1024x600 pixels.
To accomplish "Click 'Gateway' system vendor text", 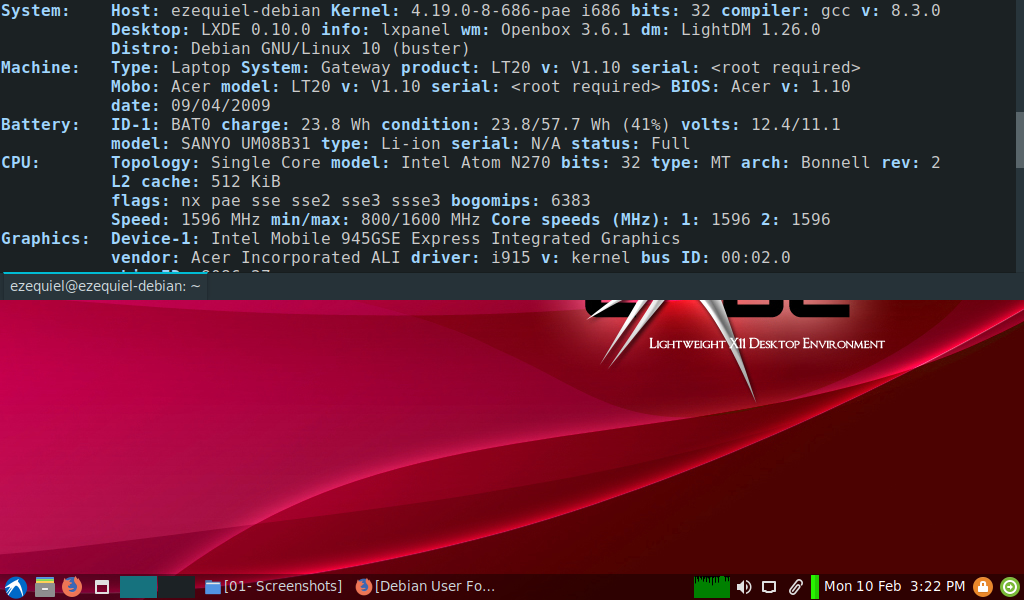I will pyautogui.click(x=355, y=67).
